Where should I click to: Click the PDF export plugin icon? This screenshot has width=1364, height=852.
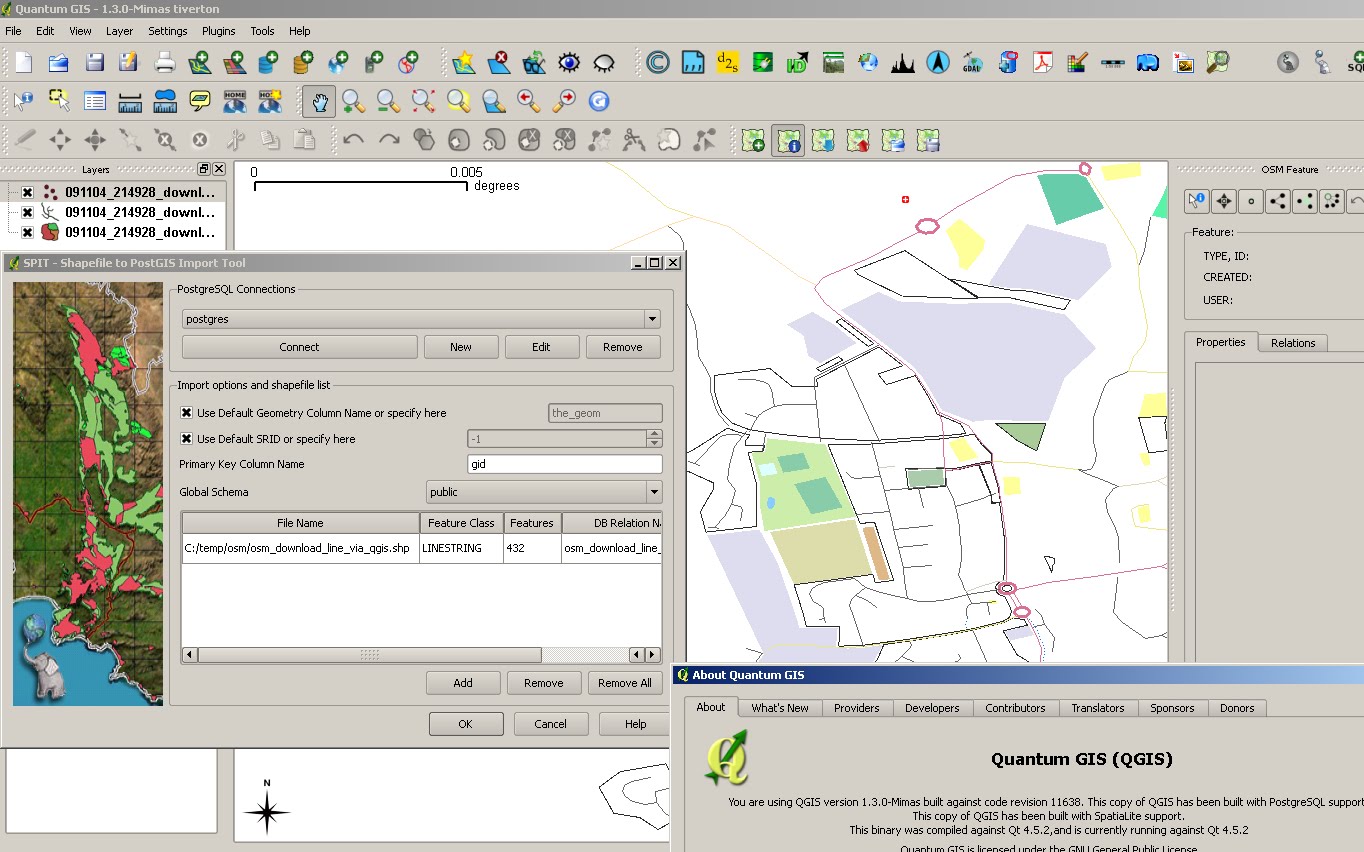coord(1043,63)
